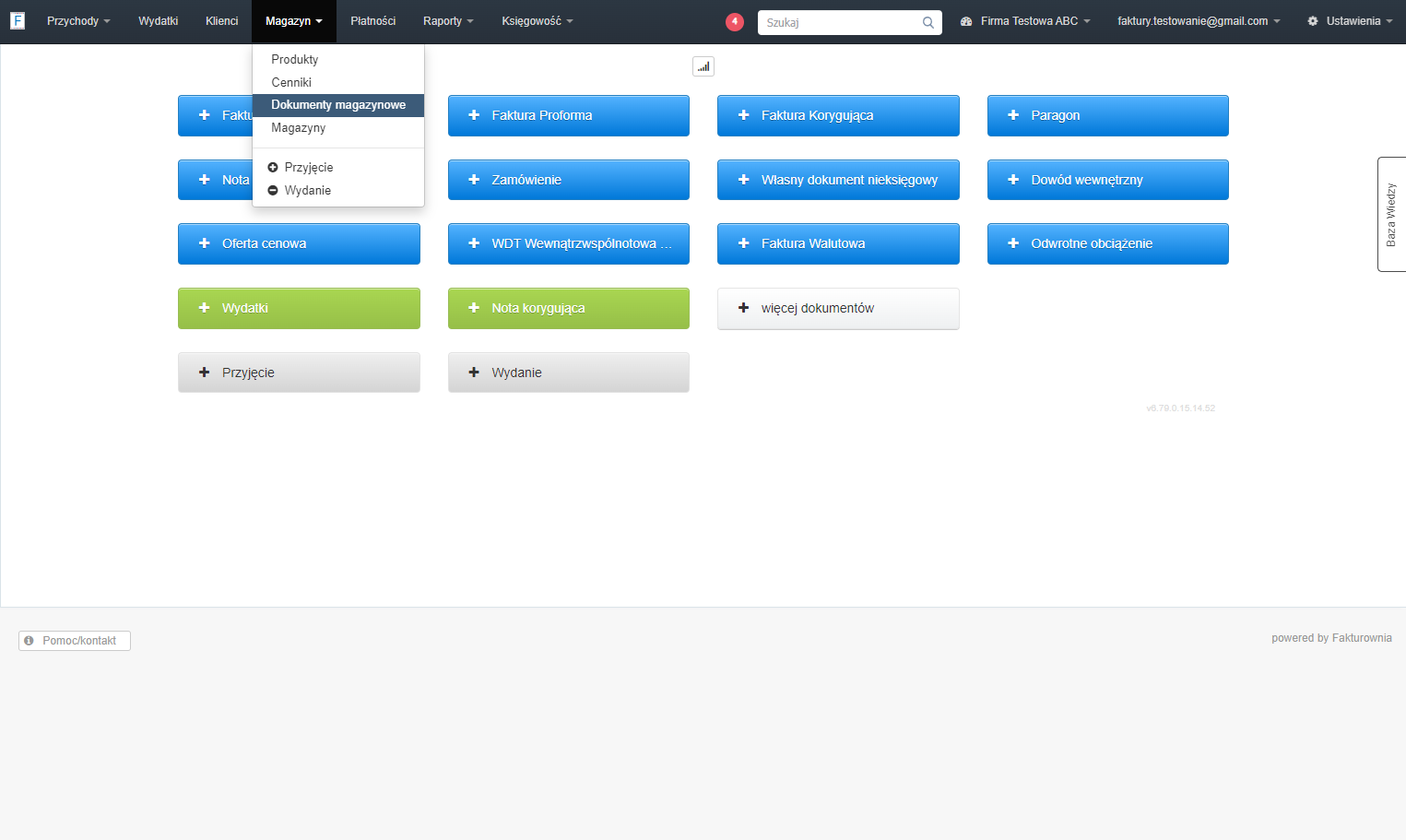Go to Klienci in the navigation bar

pos(222,21)
